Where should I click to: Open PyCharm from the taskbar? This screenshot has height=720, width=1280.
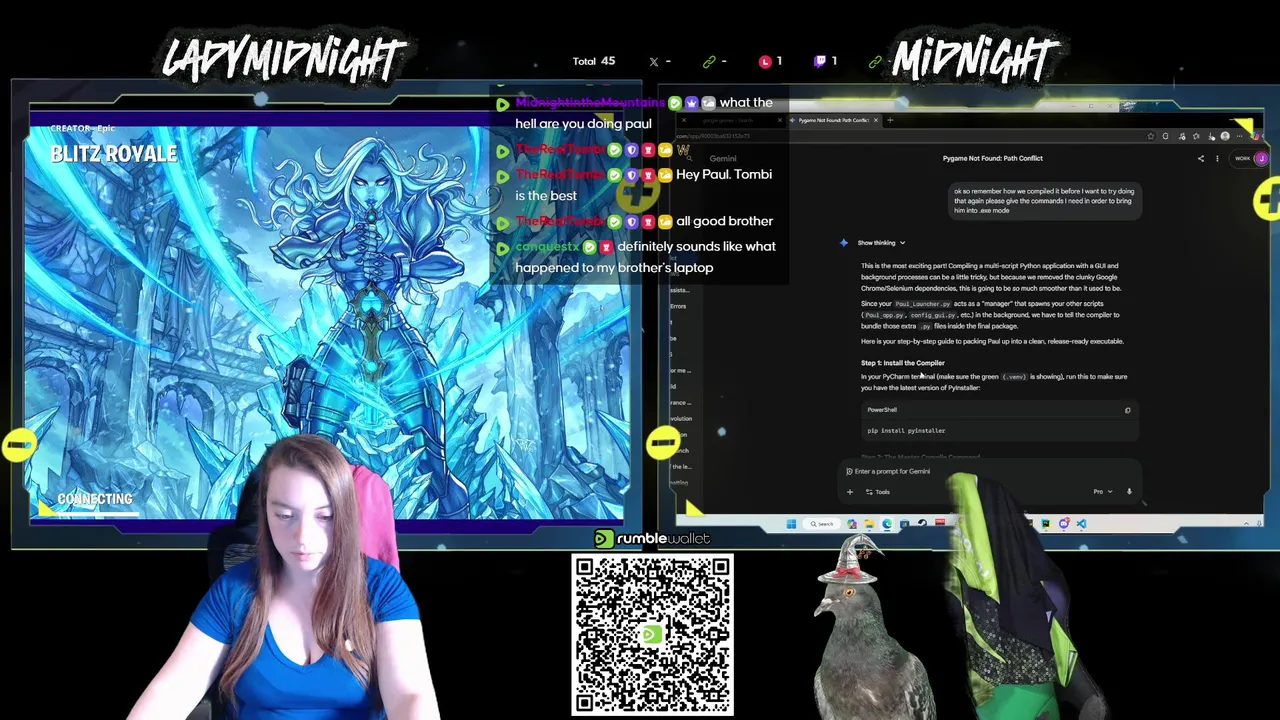point(1046,524)
